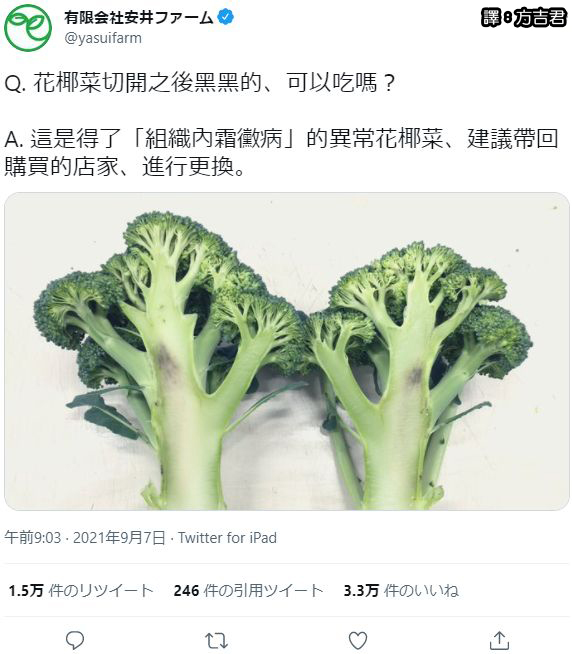This screenshot has height=654, width=572.
Task: Click the Twitter for iPad source label
Action: pyautogui.click(x=227, y=538)
